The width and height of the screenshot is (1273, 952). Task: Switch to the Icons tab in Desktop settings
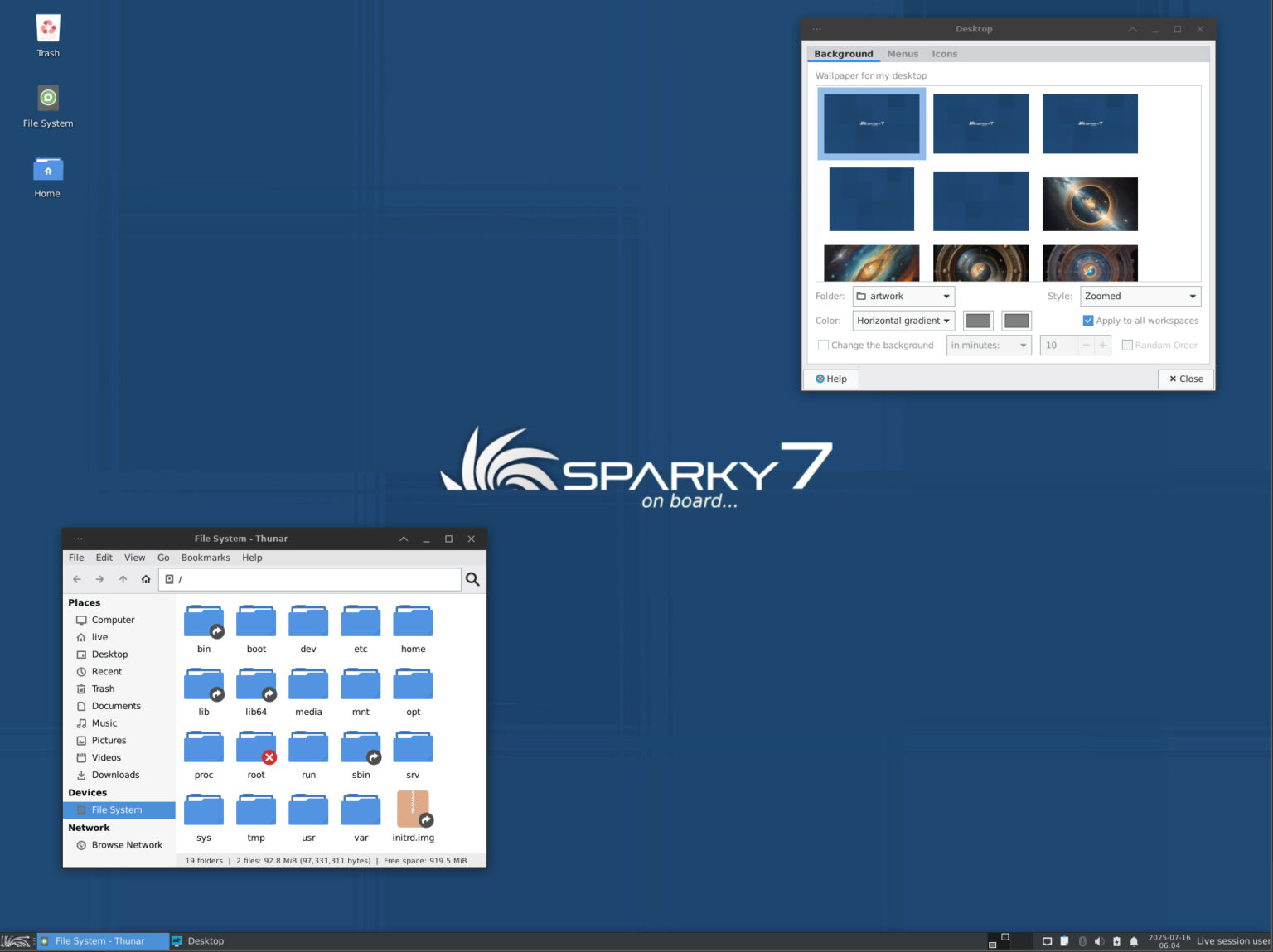tap(945, 54)
